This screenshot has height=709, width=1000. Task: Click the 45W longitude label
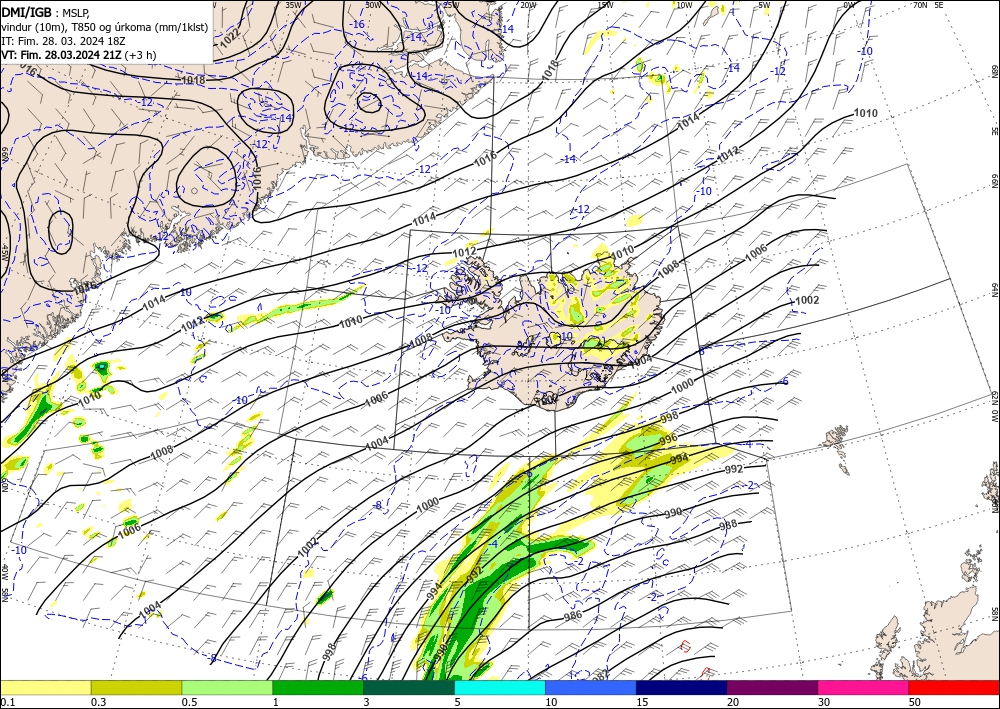(4, 252)
